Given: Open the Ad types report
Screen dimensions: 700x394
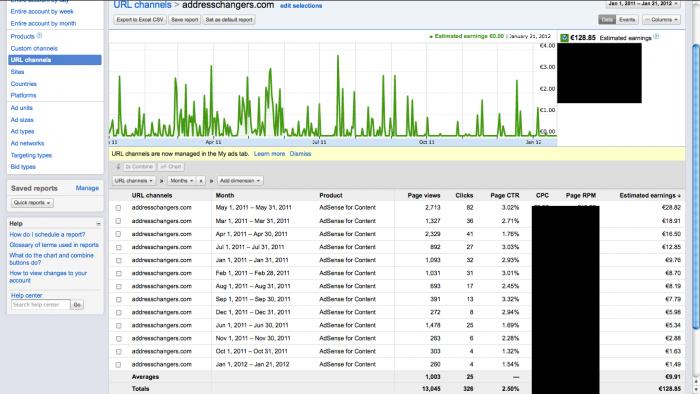Looking at the screenshot, I should click(22, 132).
